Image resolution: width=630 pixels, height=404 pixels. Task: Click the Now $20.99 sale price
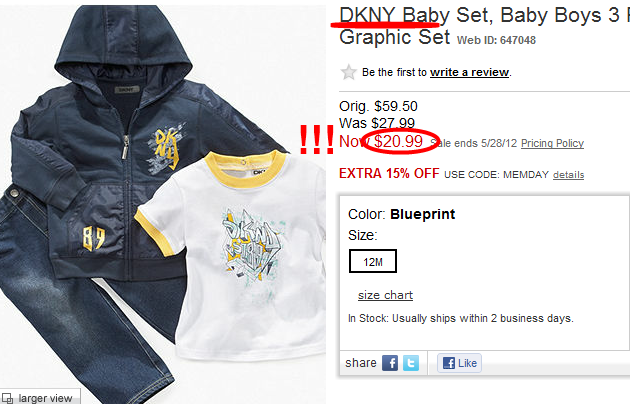click(381, 141)
